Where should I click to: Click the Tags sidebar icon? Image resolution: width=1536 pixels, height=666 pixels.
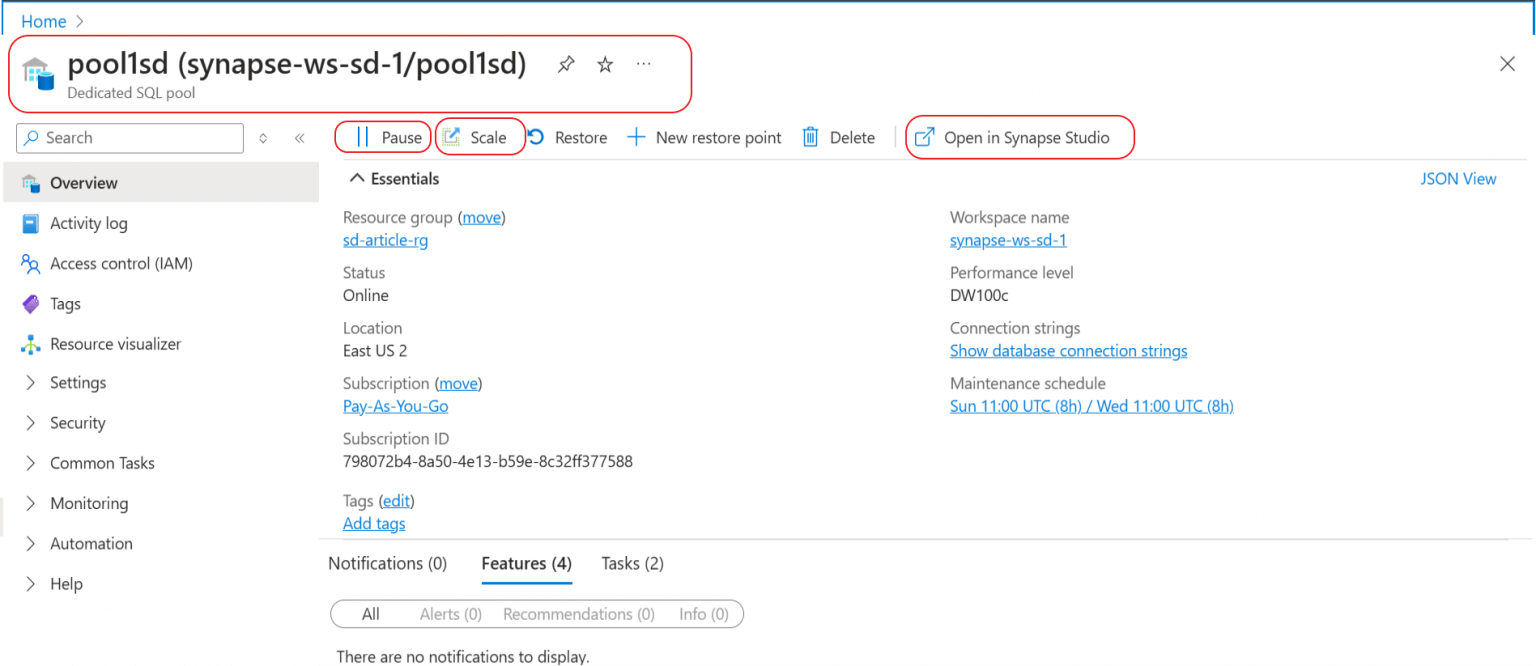click(x=31, y=304)
